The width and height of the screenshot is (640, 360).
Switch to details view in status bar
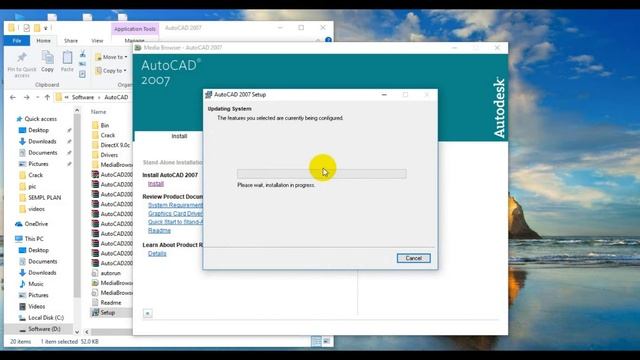pyautogui.click(x=316, y=341)
